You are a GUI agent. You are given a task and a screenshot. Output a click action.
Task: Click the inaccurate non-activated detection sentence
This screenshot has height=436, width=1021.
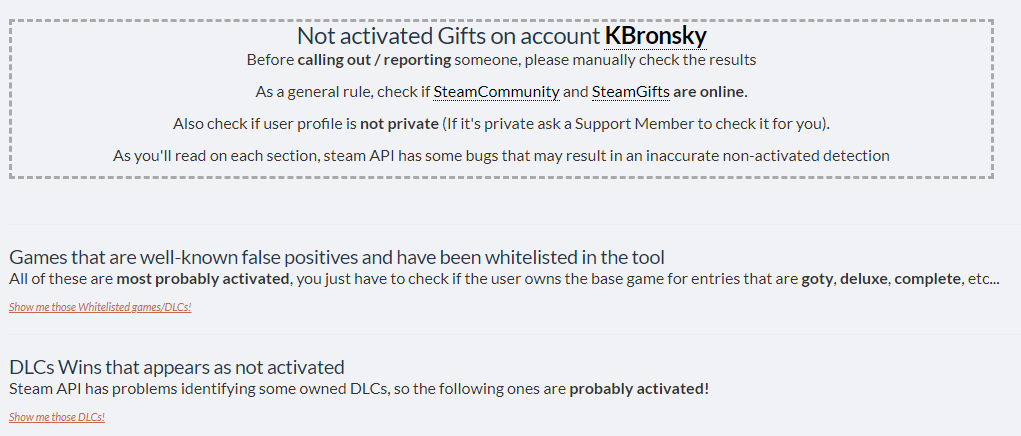click(501, 156)
